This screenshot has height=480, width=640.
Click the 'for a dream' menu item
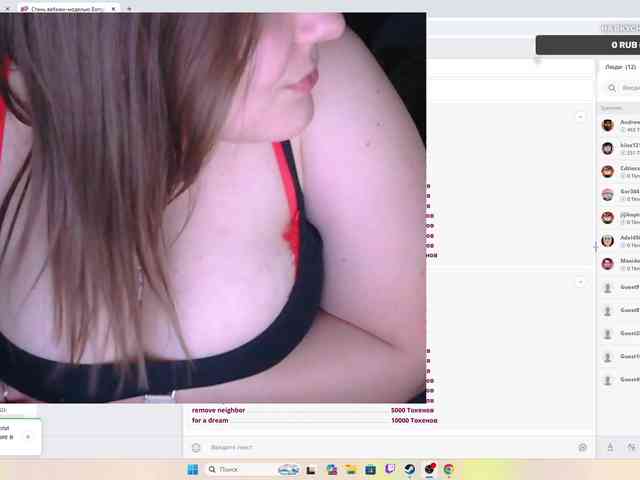[210, 420]
